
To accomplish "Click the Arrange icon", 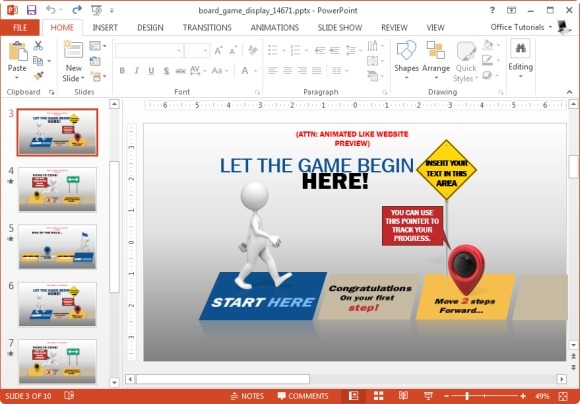I will pyautogui.click(x=436, y=60).
